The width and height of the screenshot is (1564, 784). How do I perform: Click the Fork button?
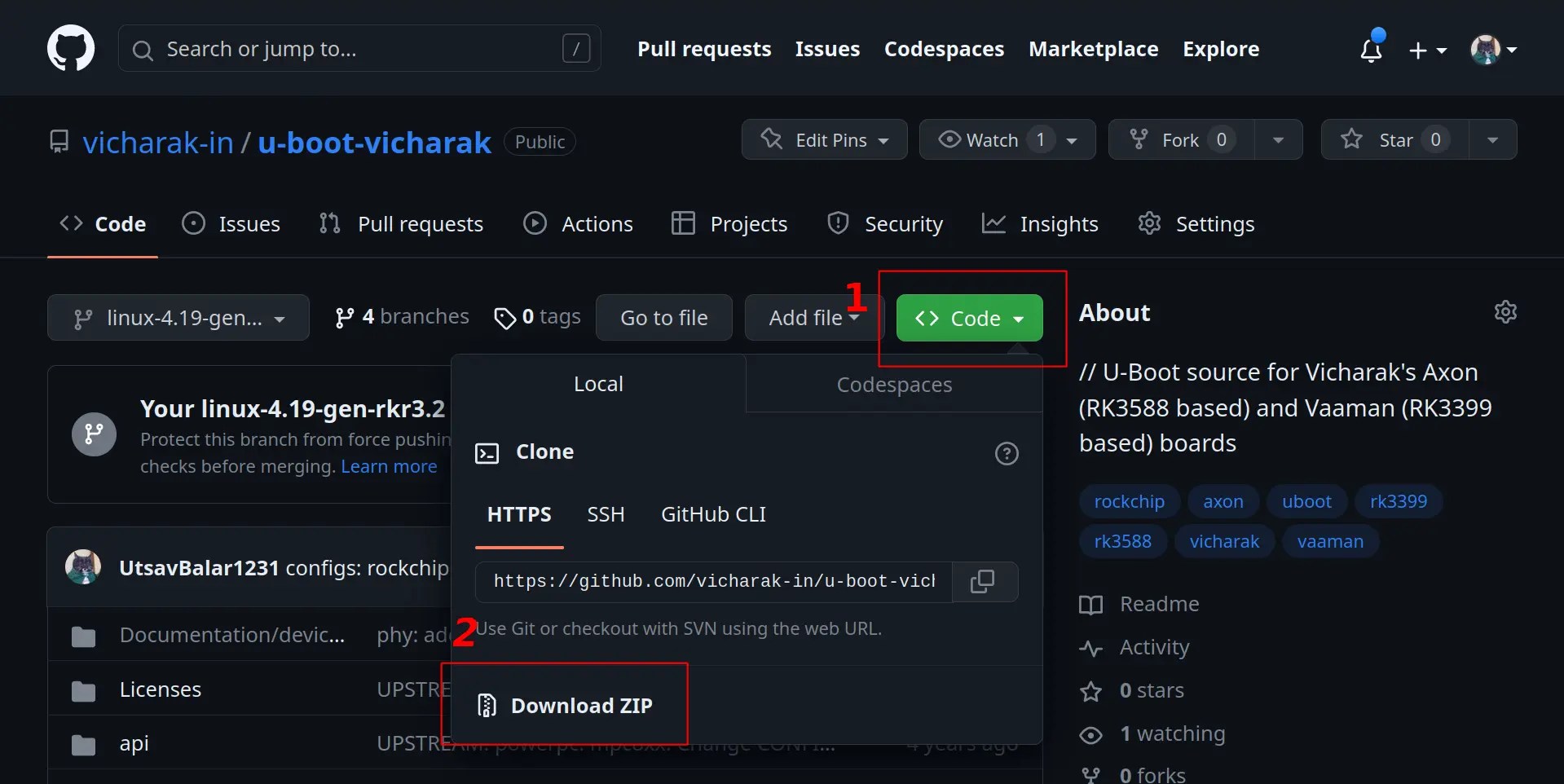pos(1181,139)
